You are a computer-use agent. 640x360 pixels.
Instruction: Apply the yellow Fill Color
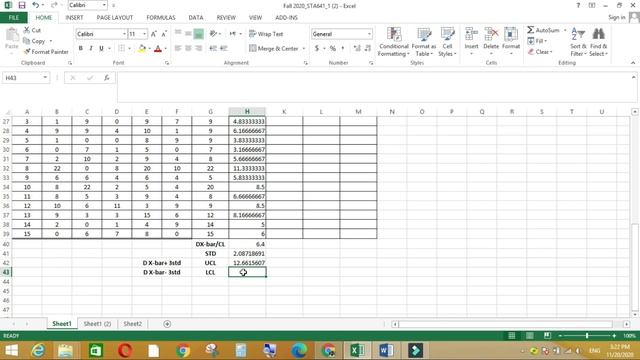point(142,49)
